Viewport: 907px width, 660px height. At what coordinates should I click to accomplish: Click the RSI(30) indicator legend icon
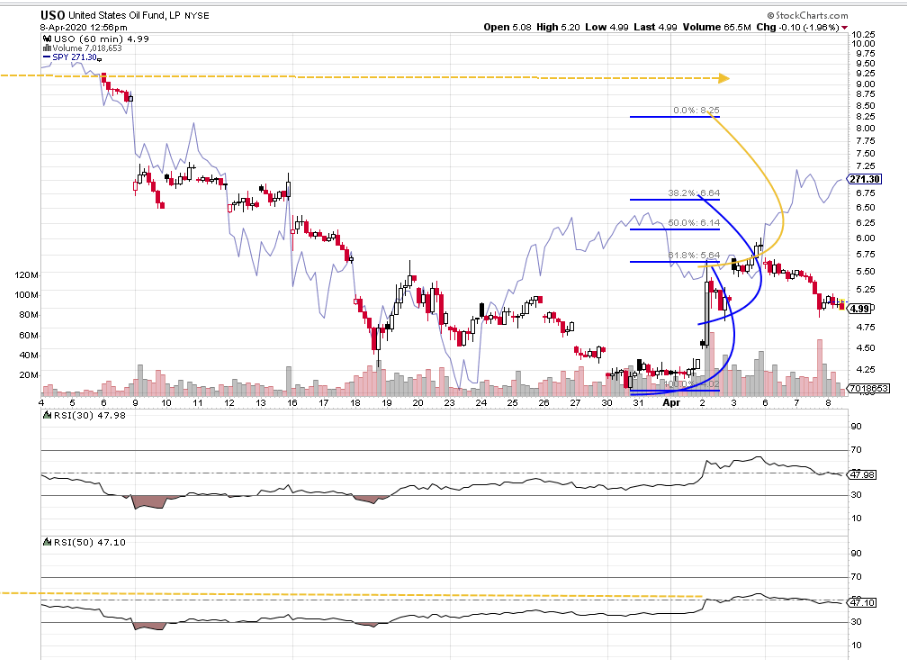[47, 415]
